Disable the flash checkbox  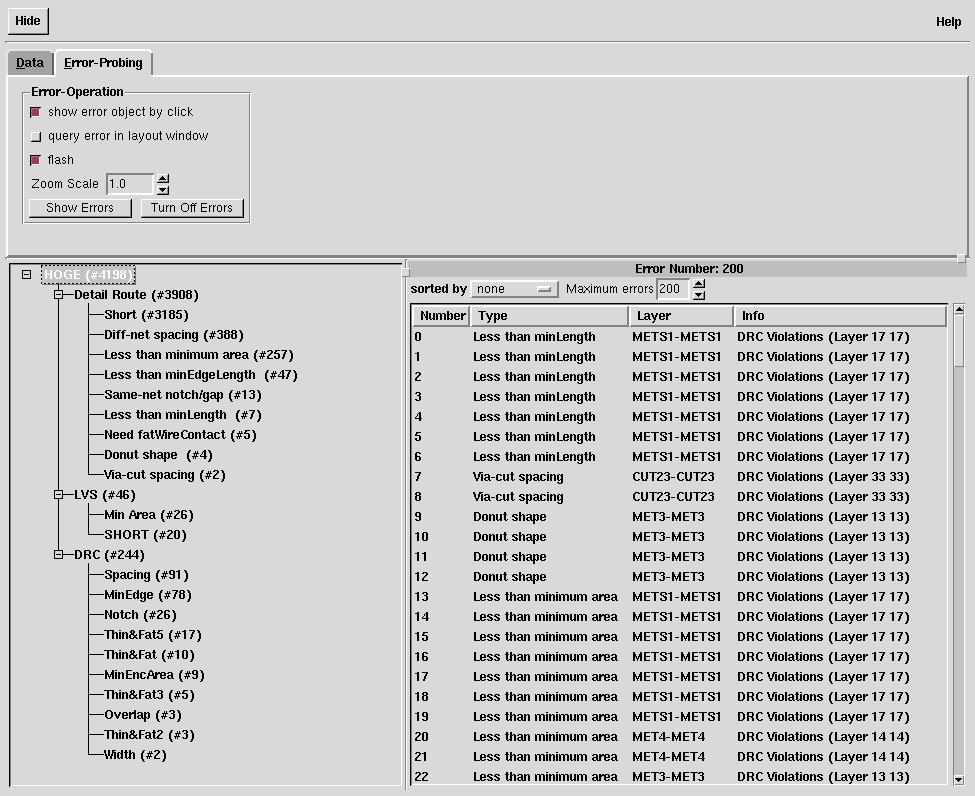(36, 160)
